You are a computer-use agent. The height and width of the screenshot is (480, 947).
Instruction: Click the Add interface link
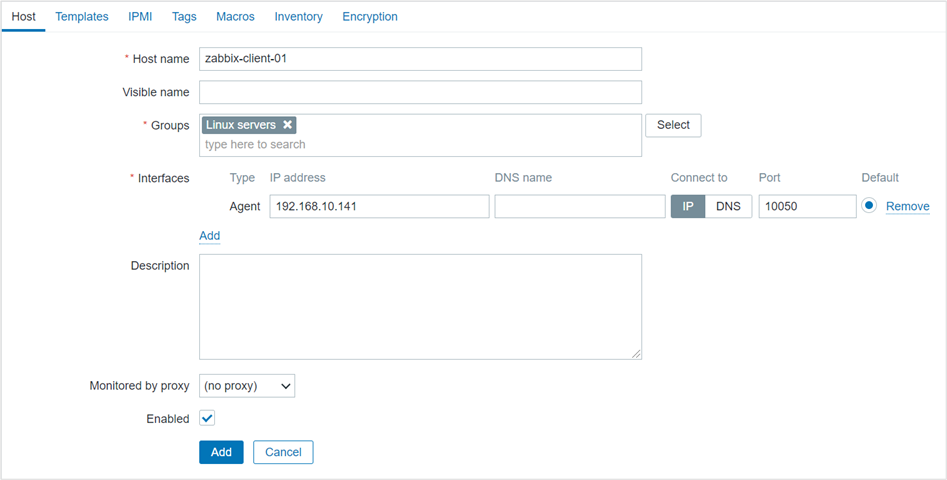[210, 235]
